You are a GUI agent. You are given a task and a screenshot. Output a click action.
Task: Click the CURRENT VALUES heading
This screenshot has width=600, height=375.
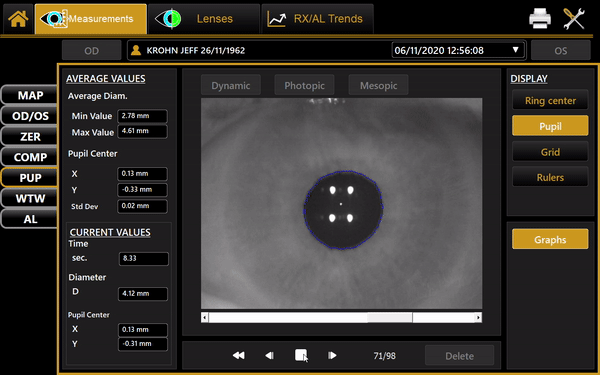coord(110,232)
